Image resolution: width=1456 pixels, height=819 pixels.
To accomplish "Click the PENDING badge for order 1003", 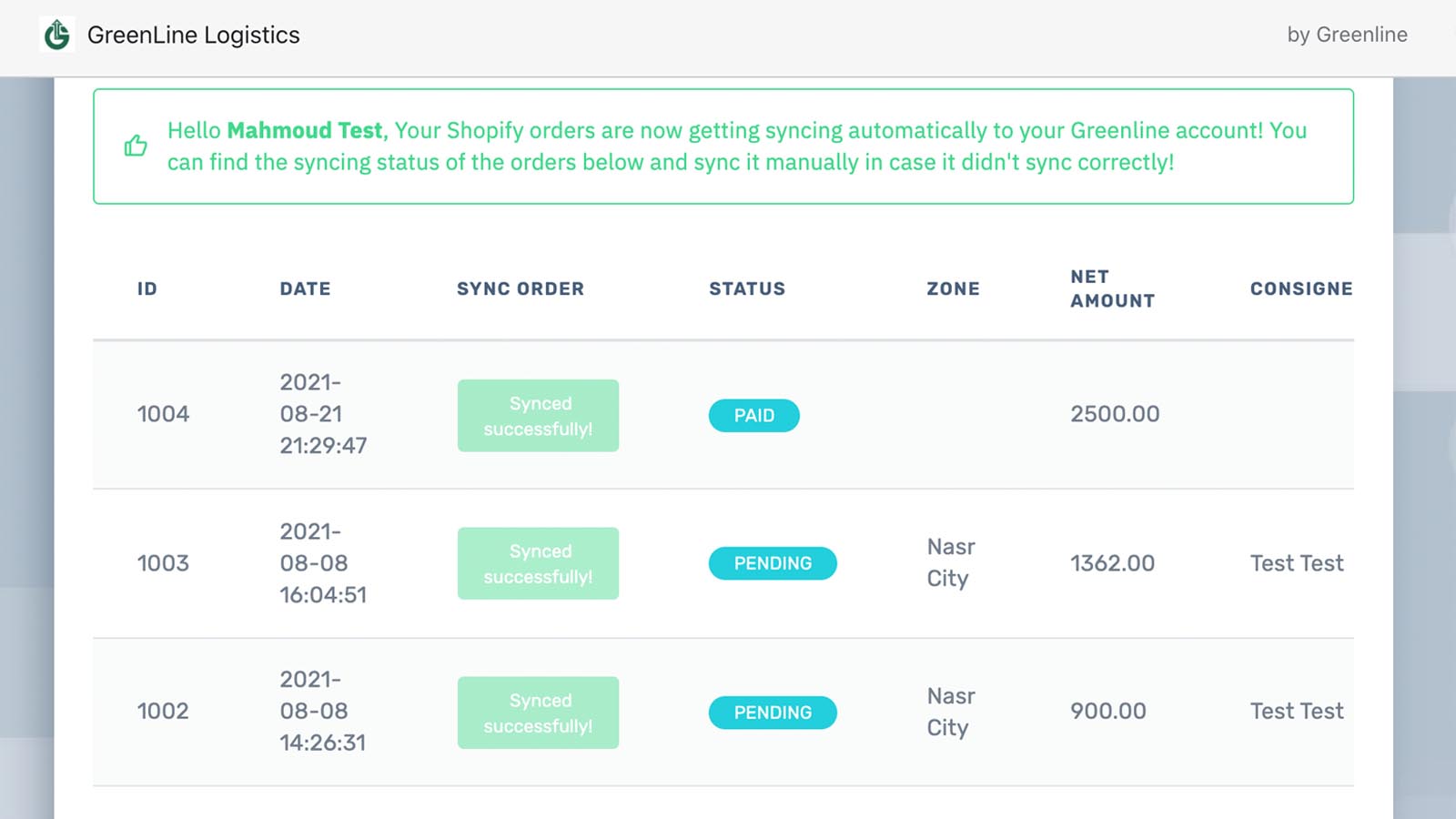I will (x=772, y=563).
